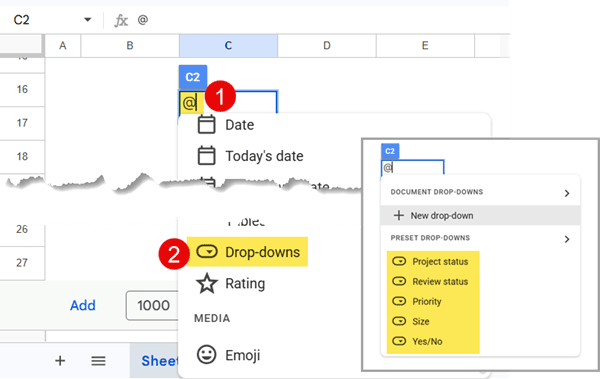600x379 pixels.
Task: Select row 26 header
Action: 22,229
